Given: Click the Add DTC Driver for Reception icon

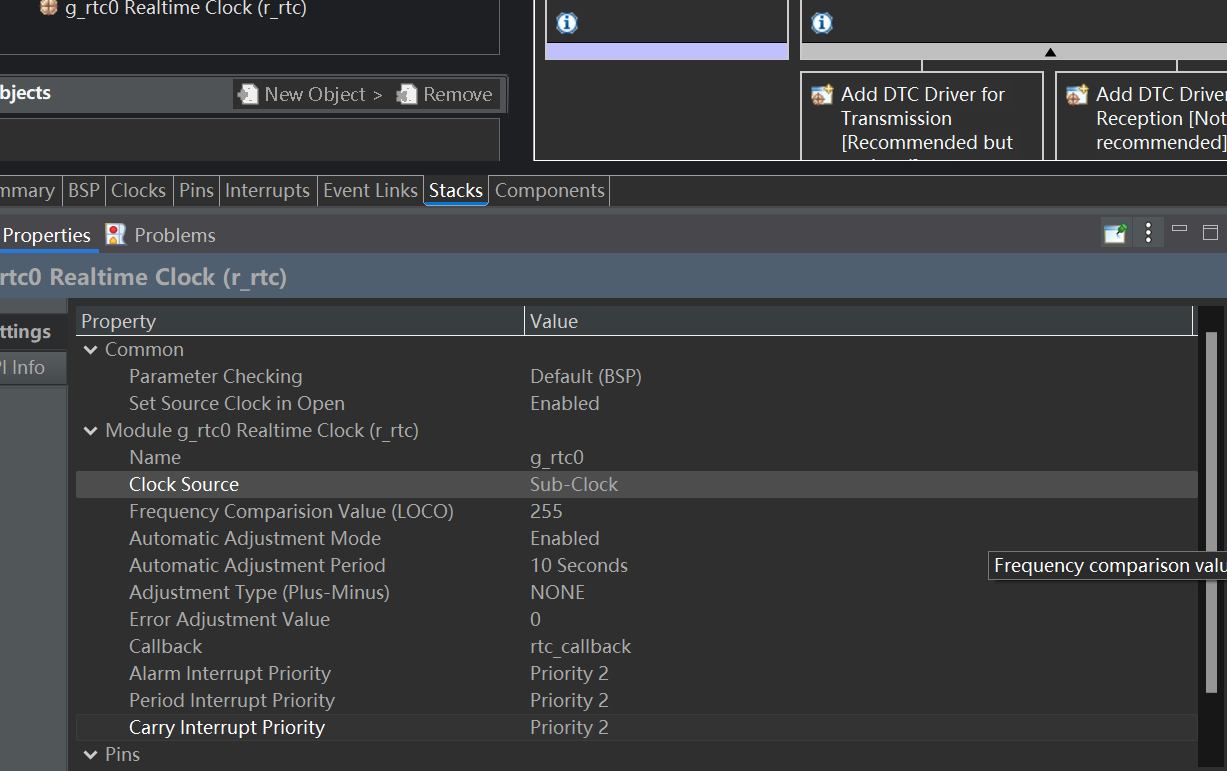Looking at the screenshot, I should pos(1077,95).
